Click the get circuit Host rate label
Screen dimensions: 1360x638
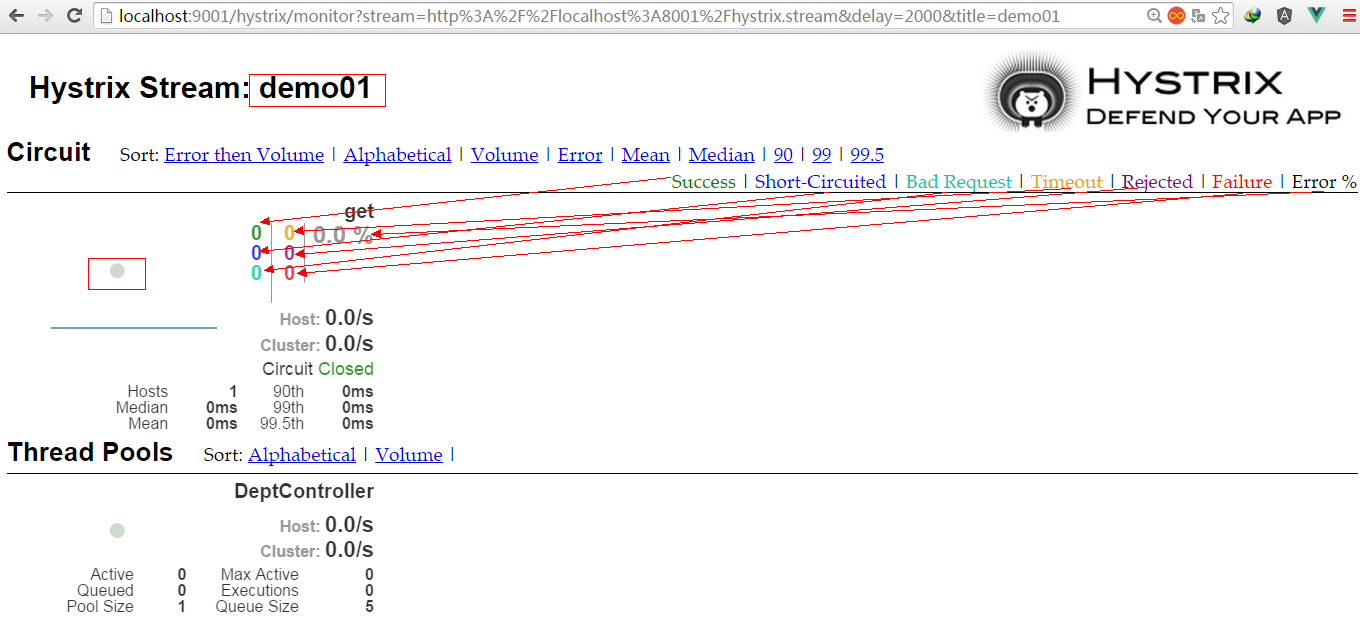click(x=300, y=320)
